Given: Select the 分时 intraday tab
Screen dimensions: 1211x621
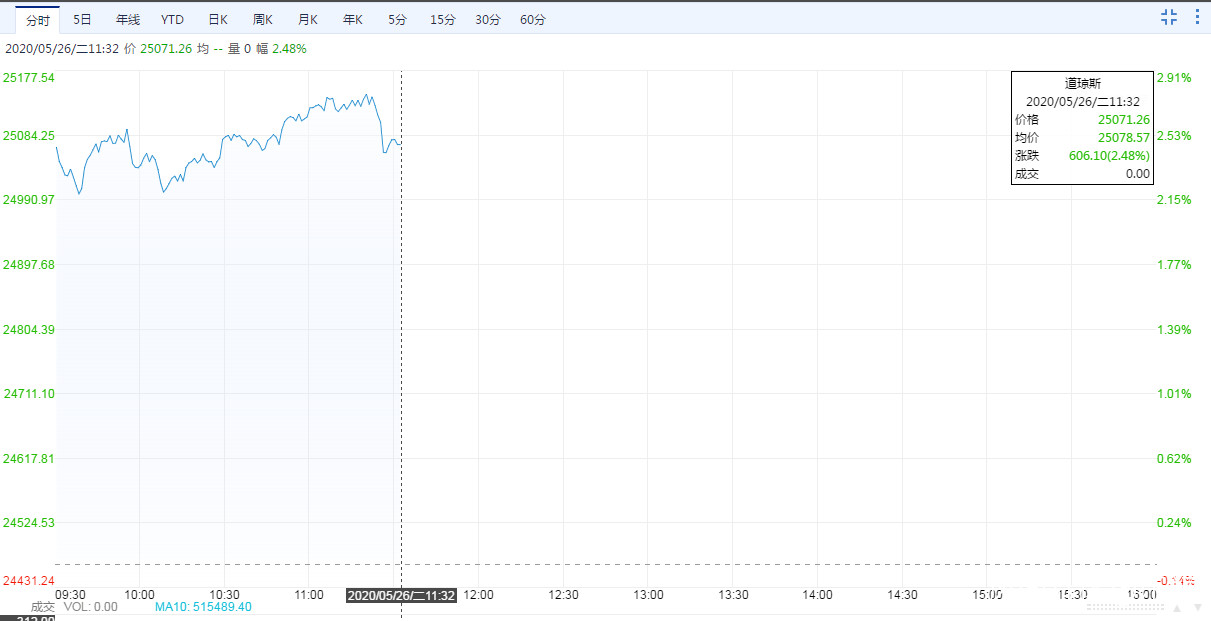Looking at the screenshot, I should pos(37,20).
